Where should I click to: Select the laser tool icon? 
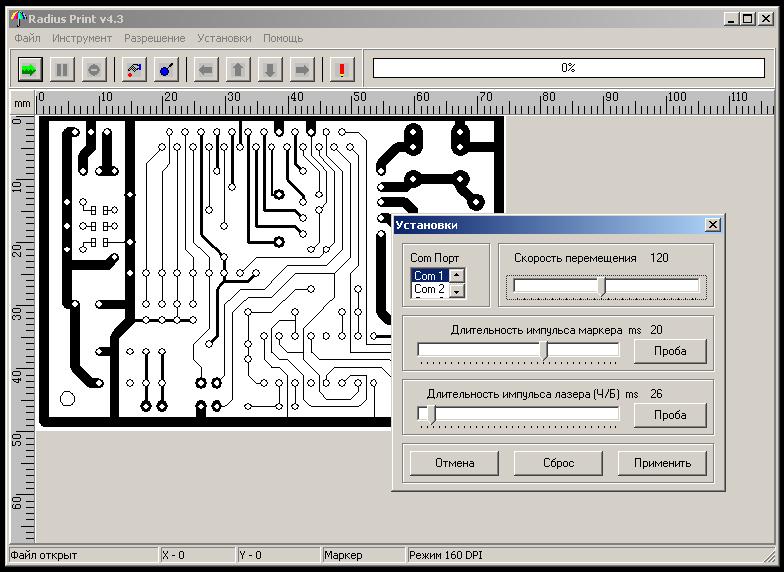[x=132, y=69]
